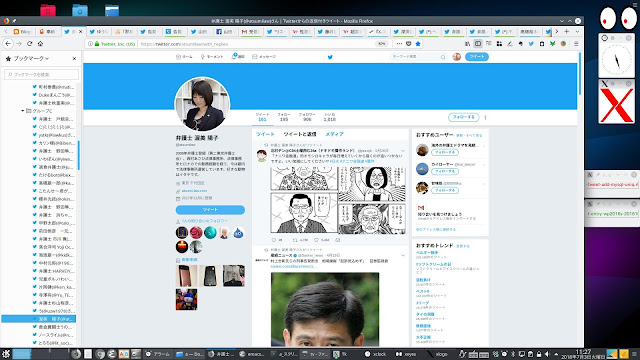Screen dimensions: 640x360
Task: Open Twitter messages envelope
Action: (264, 57)
